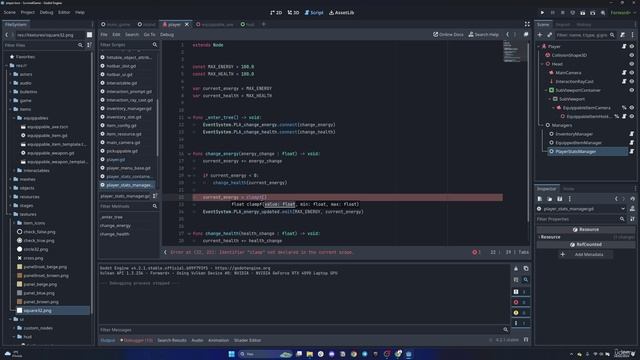Screen dimensions: 640x360
Task: Click the Filter Files field
Action: pyautogui.click(x=40, y=45)
